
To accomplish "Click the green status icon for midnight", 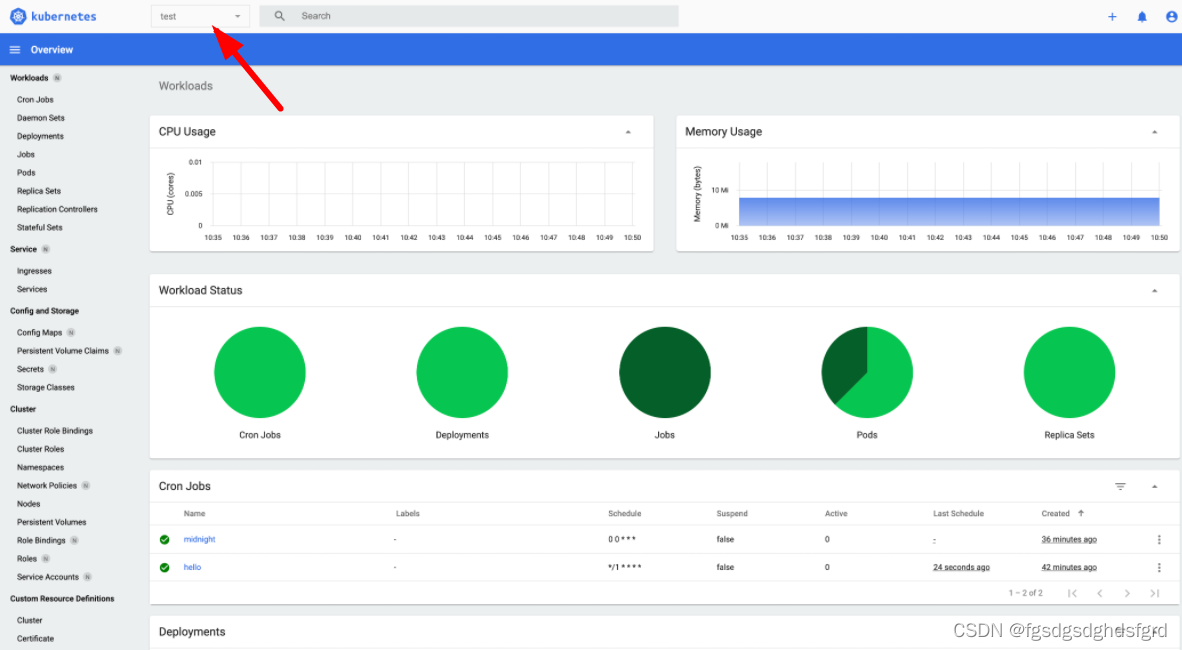I will tap(164, 540).
